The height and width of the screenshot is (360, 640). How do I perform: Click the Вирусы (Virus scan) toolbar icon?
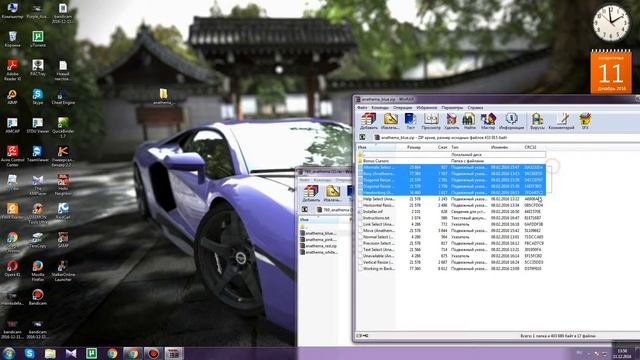(537, 121)
